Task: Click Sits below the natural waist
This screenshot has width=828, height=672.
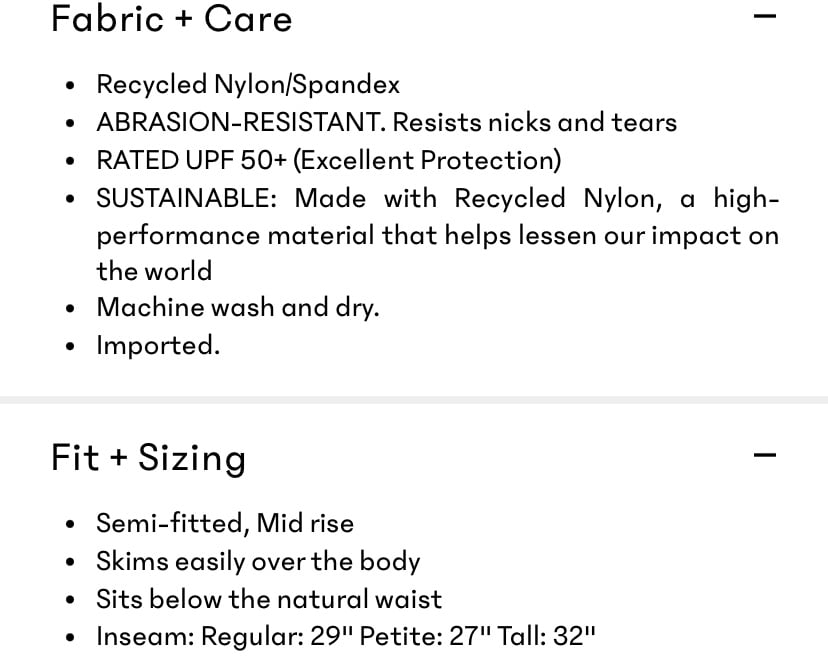Action: click(x=269, y=599)
